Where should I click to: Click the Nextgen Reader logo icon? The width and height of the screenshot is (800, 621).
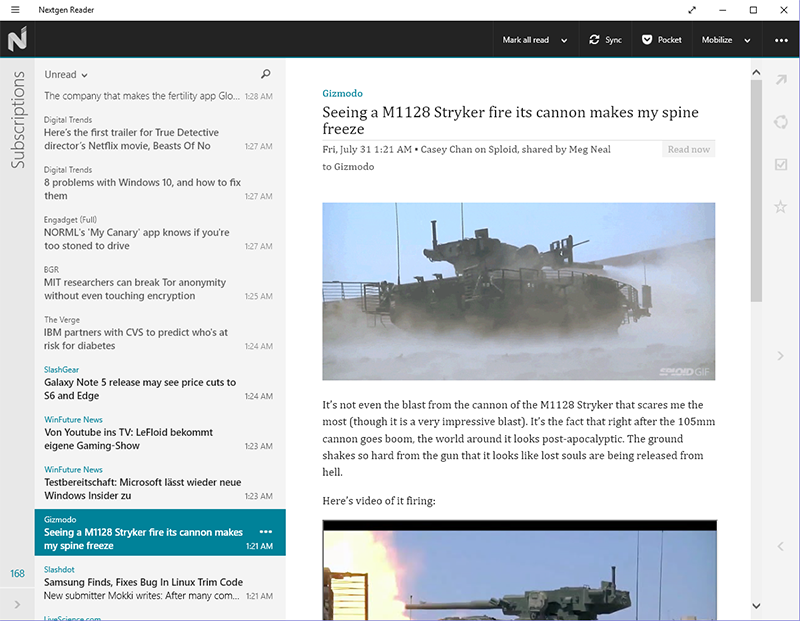(x=17, y=40)
